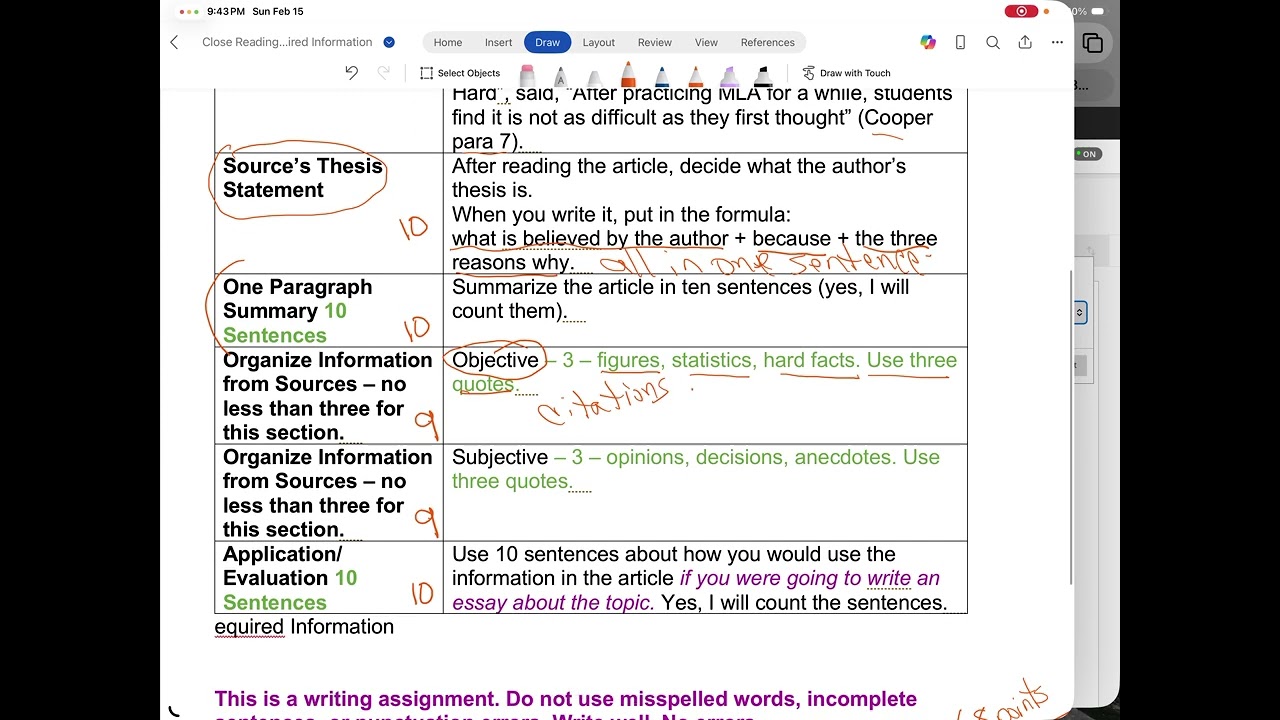The width and height of the screenshot is (1280, 720).
Task: Open search with the magnifier icon
Action: (x=993, y=42)
